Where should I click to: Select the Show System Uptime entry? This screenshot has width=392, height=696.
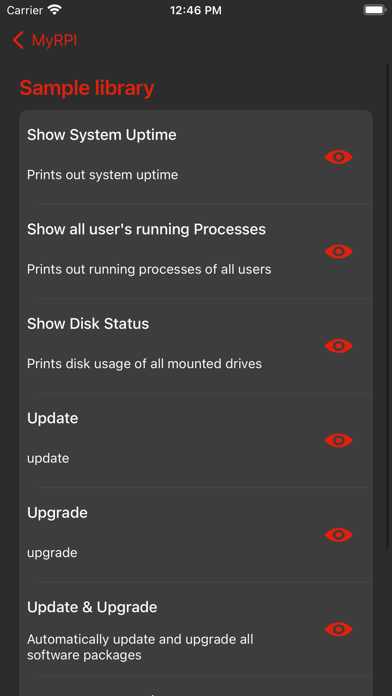tap(196, 157)
